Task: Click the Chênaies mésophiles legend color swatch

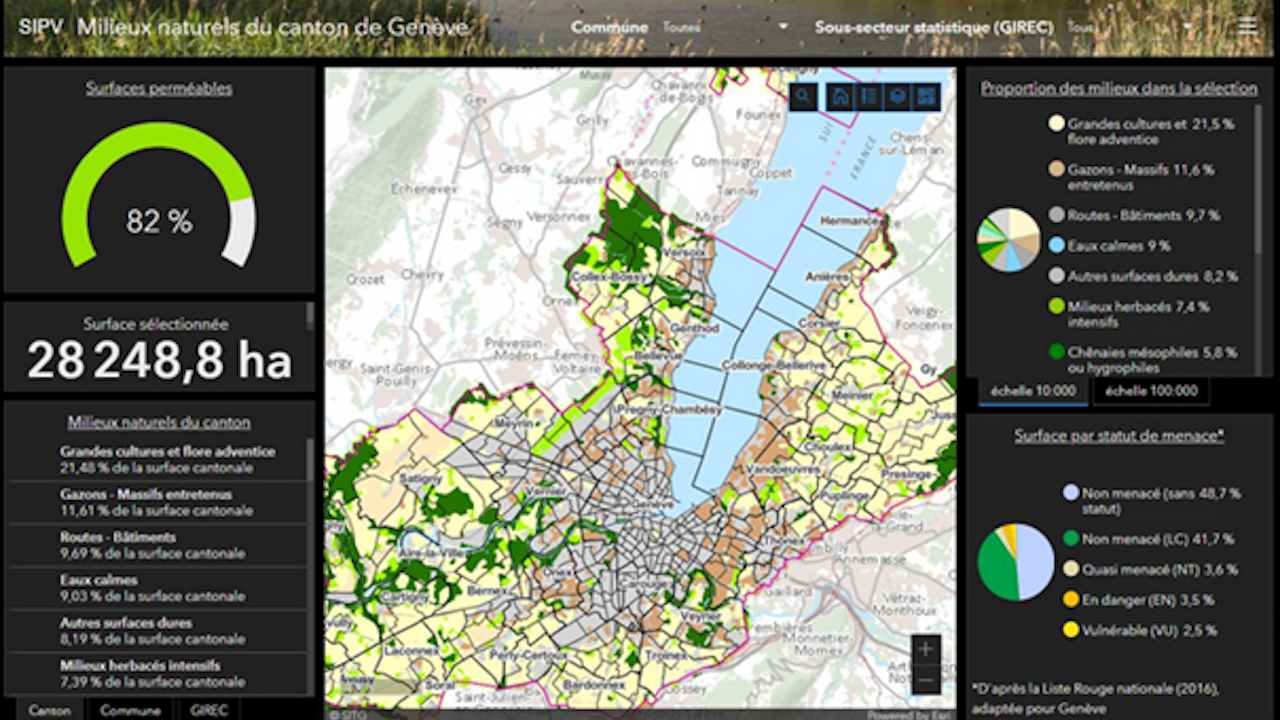Action: [1056, 352]
